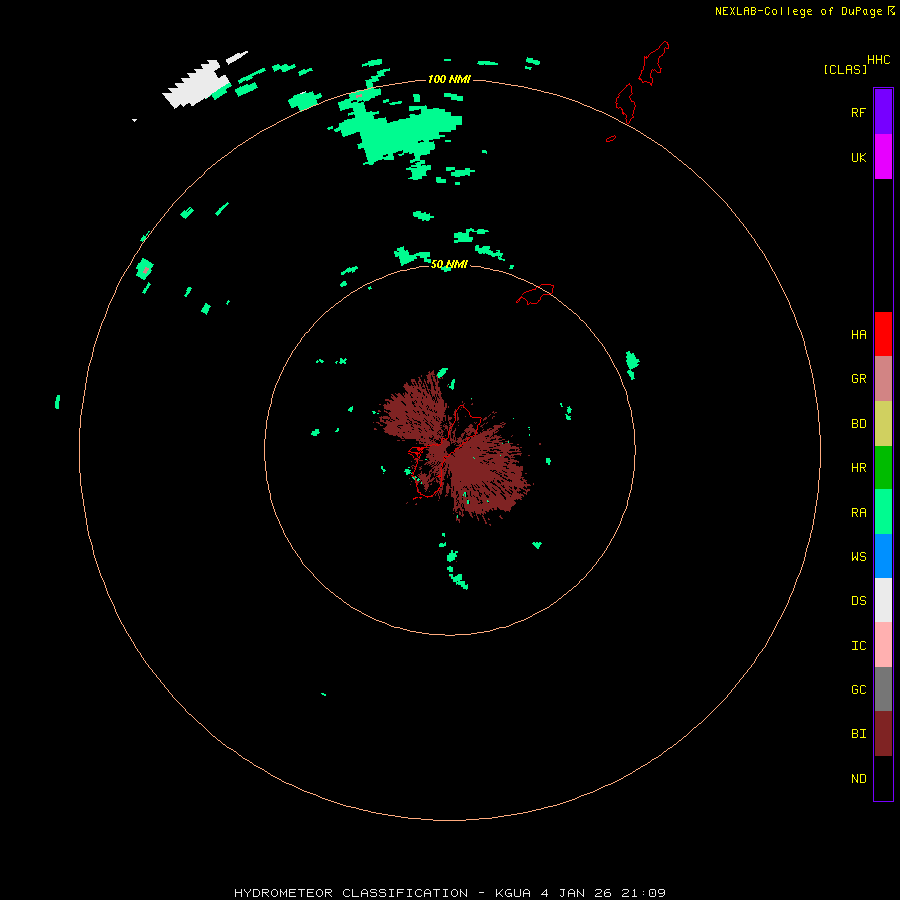Image resolution: width=900 pixels, height=900 pixels.
Task: Click the UK legend label
Action: (x=858, y=157)
